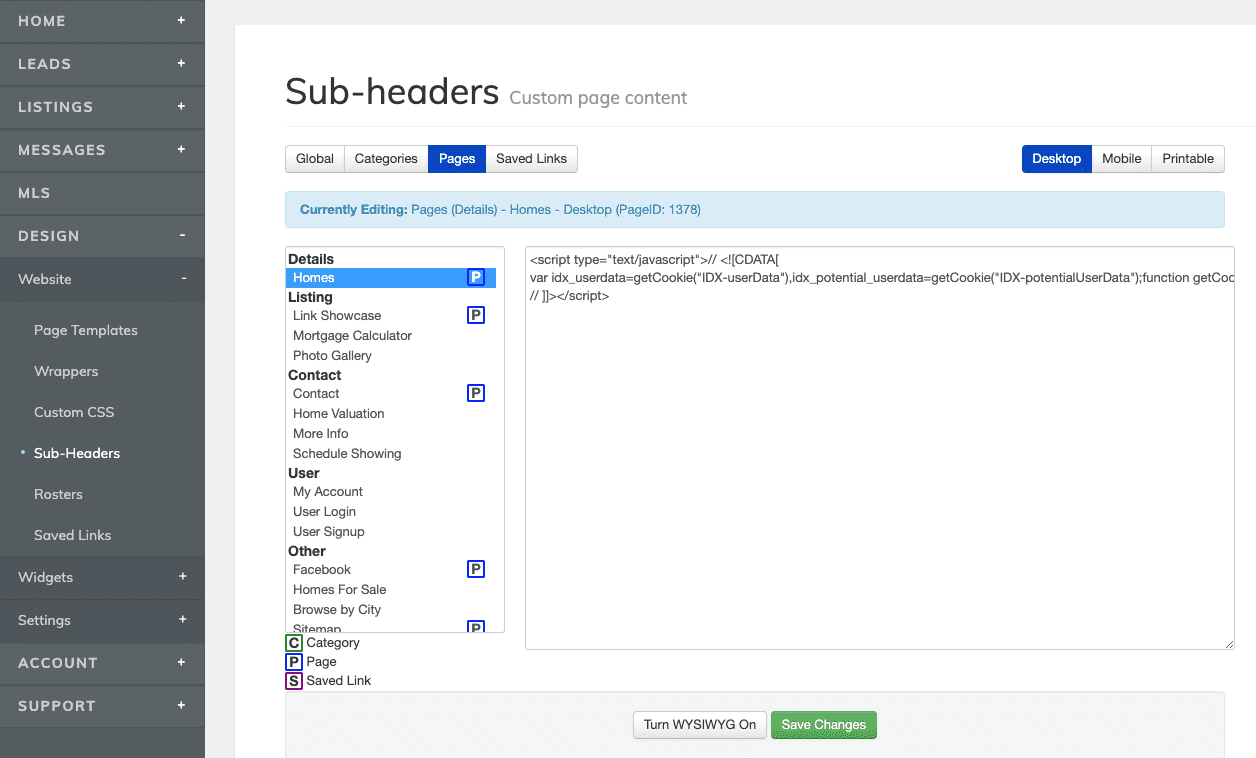
Task: Select Home Valuation page
Action: (x=338, y=414)
